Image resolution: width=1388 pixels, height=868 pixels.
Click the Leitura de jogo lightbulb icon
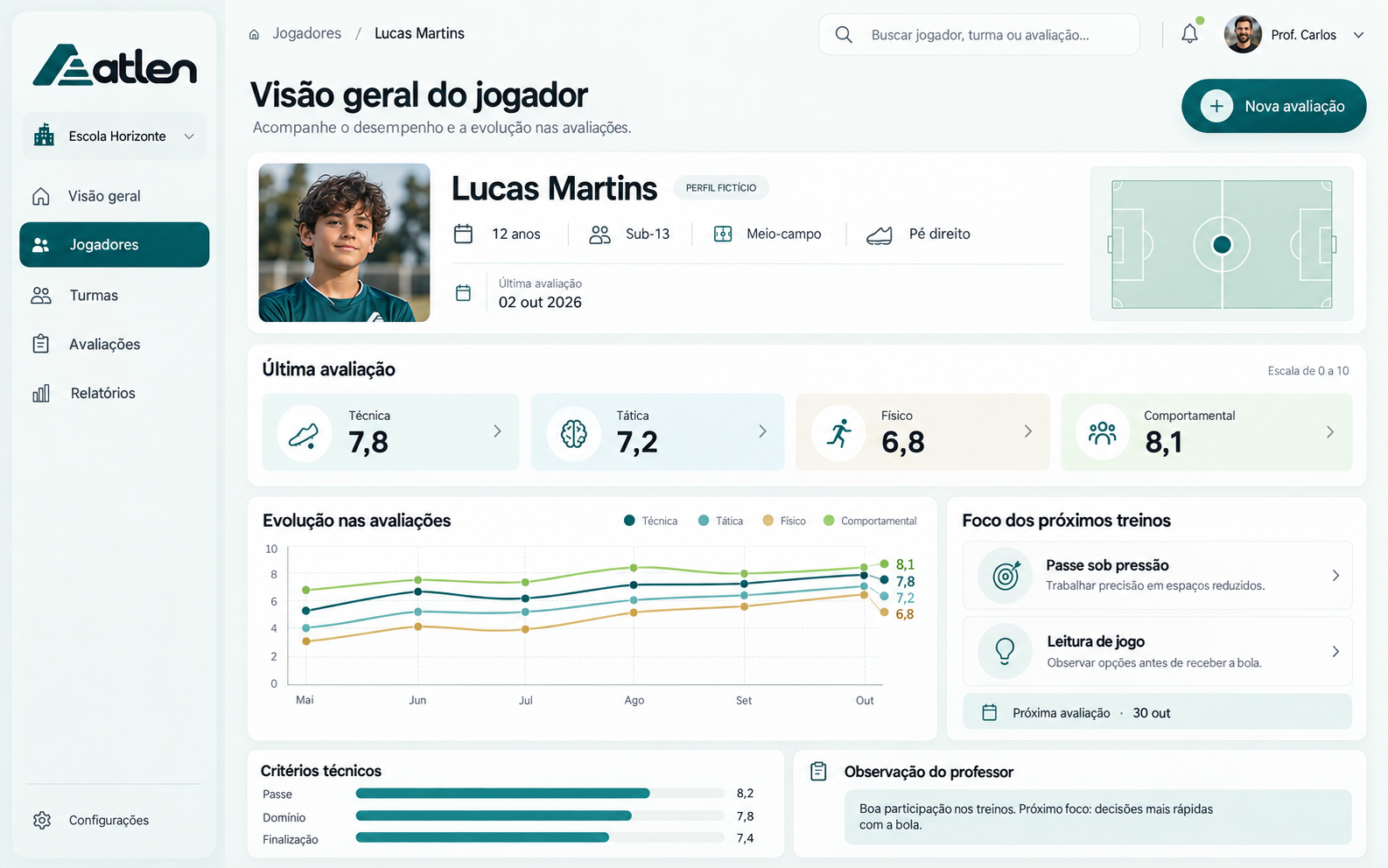coord(1006,651)
